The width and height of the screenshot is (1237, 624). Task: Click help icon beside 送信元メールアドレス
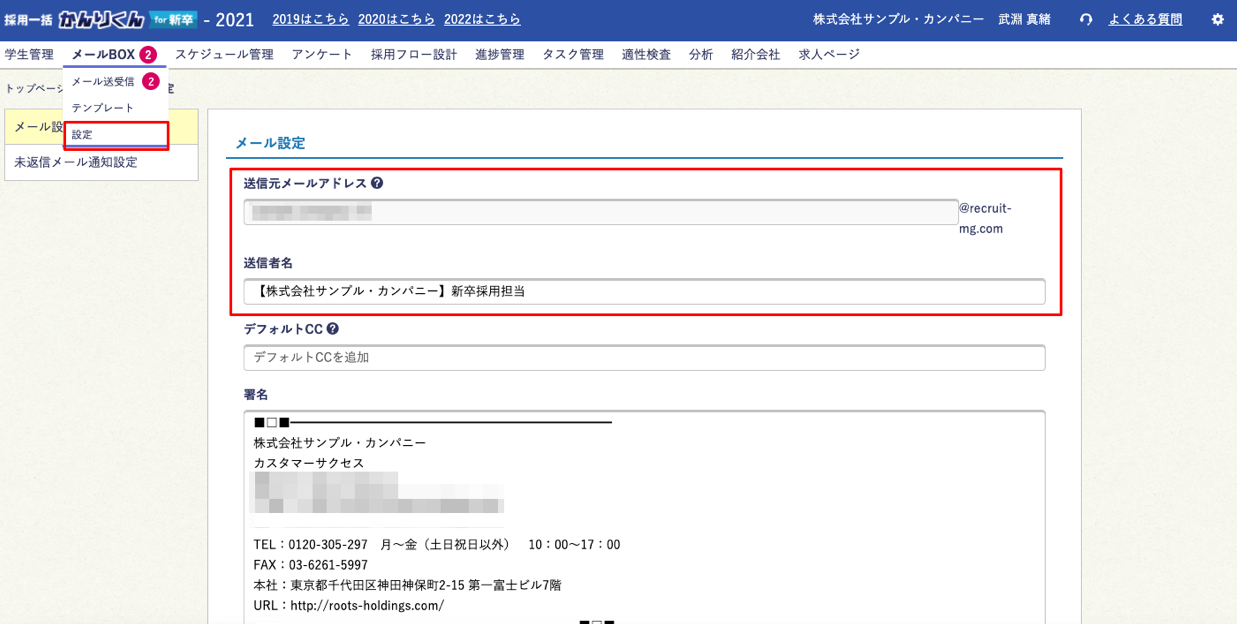(x=377, y=183)
